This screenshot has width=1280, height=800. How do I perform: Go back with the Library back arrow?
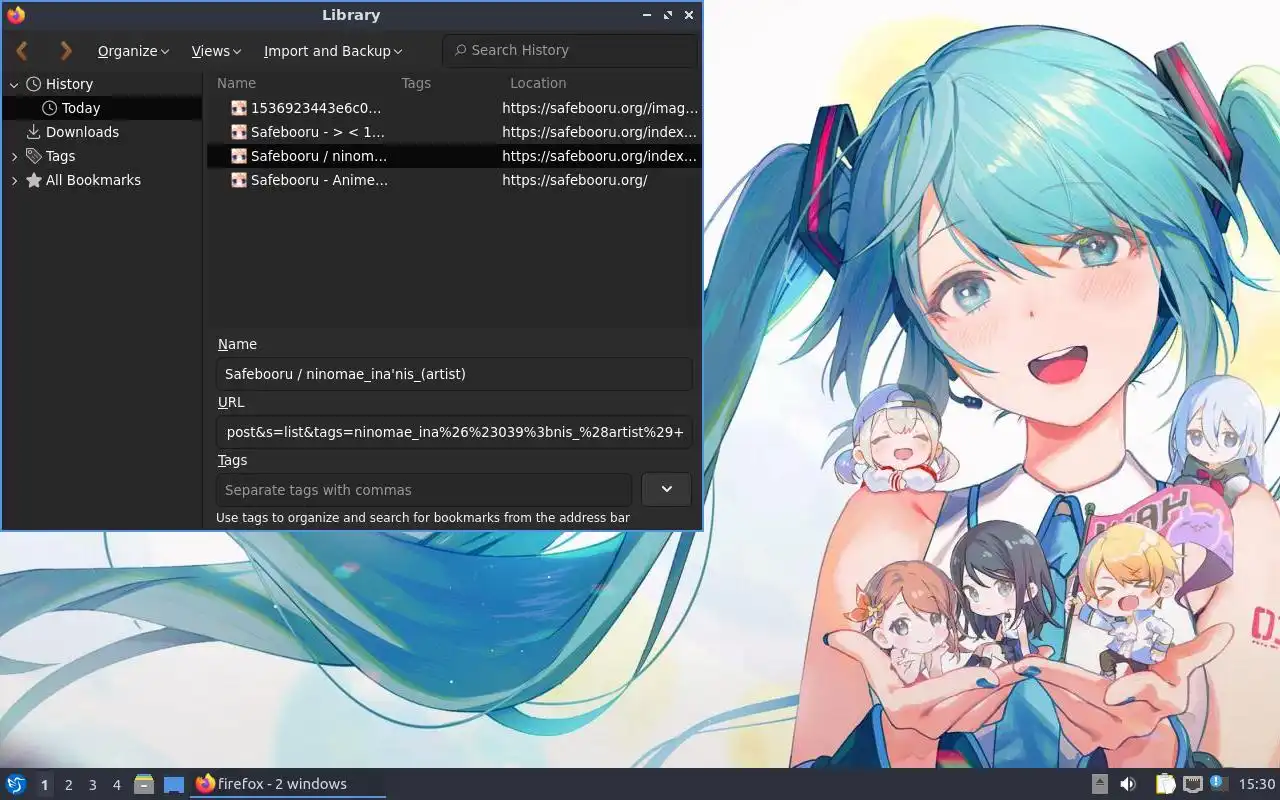click(22, 50)
